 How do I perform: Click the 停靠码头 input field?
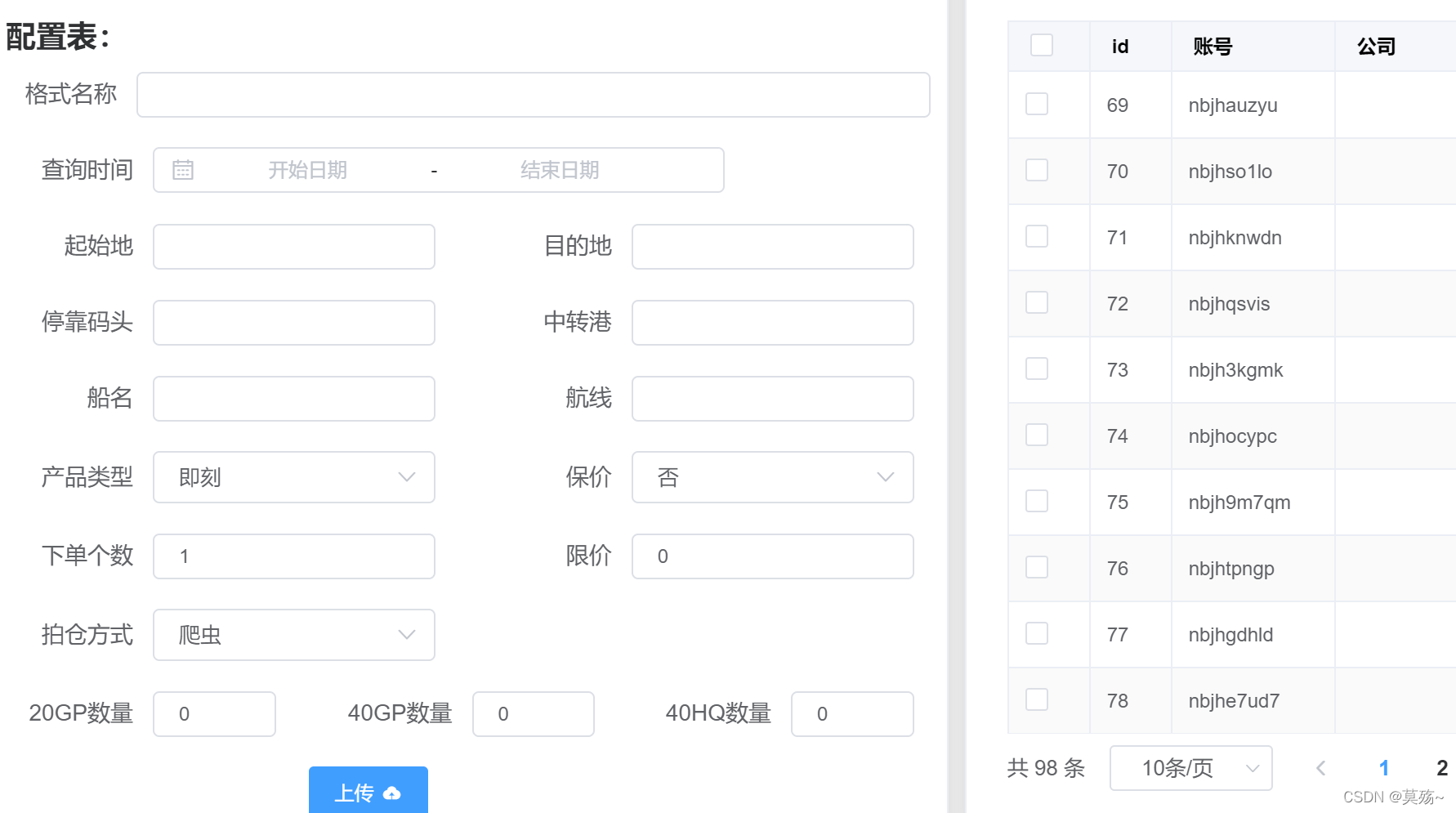click(x=294, y=323)
